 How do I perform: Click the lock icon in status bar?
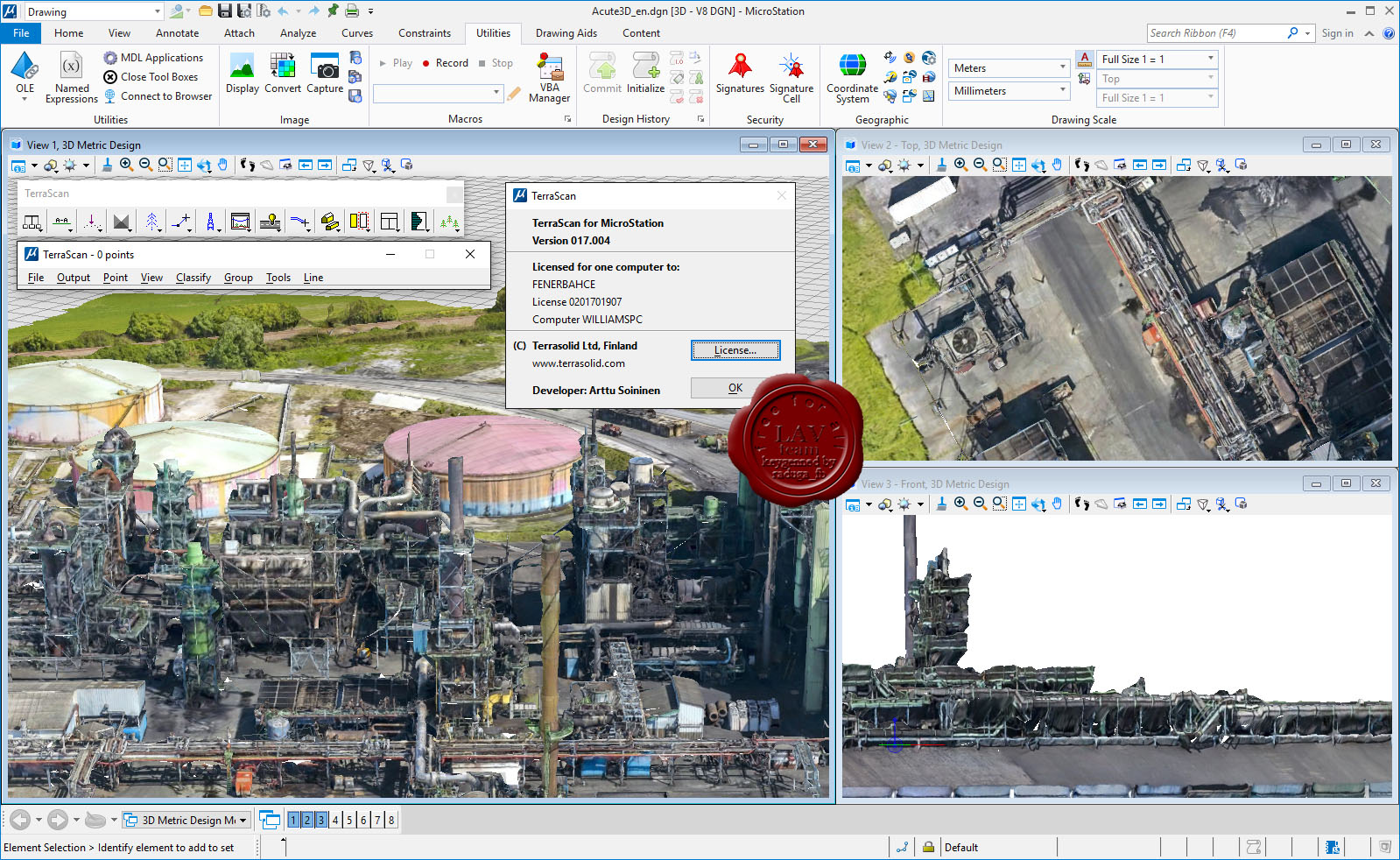tap(928, 847)
